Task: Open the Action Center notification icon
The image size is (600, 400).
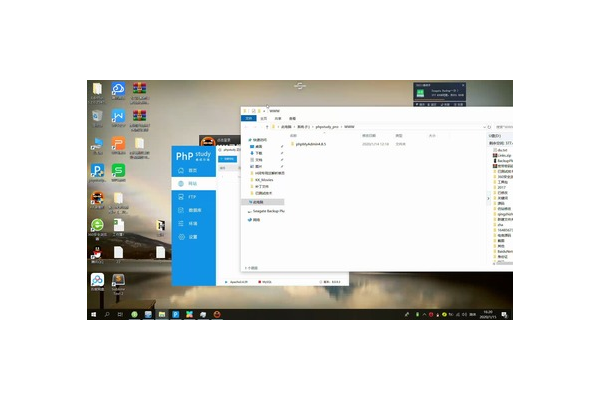Action: coord(504,315)
